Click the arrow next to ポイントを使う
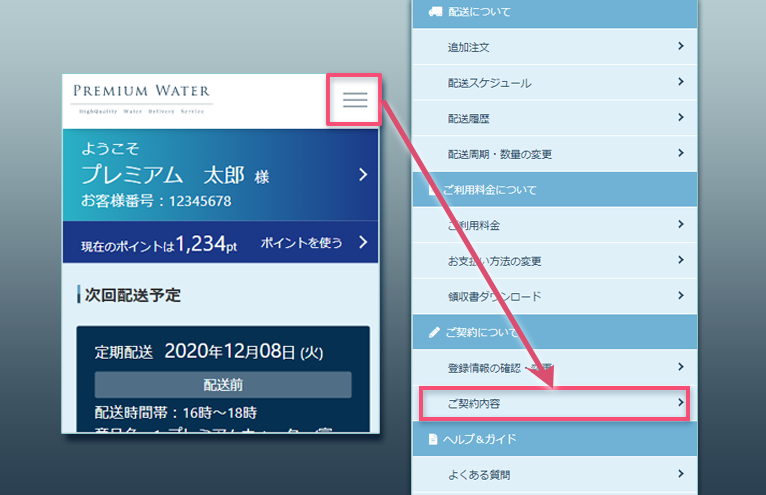The width and height of the screenshot is (766, 495). click(363, 242)
